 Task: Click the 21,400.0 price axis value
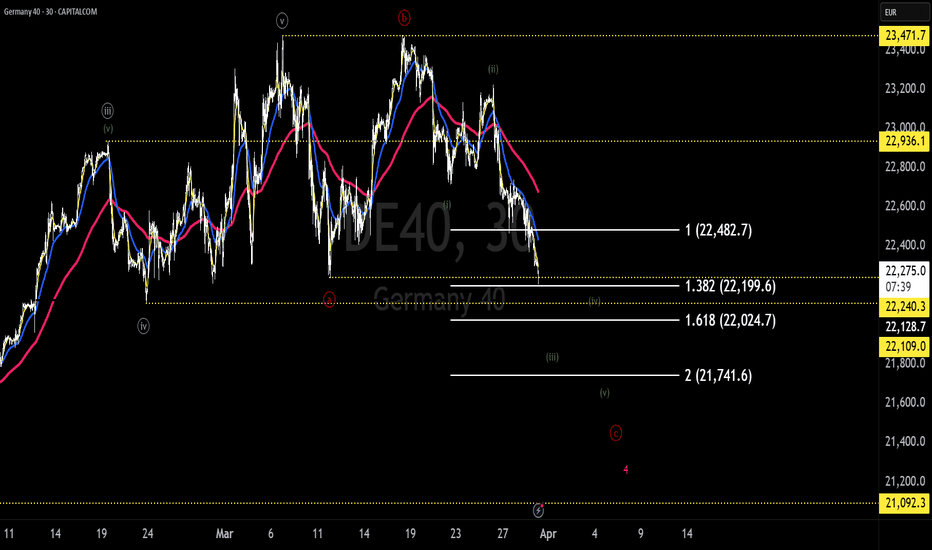905,442
